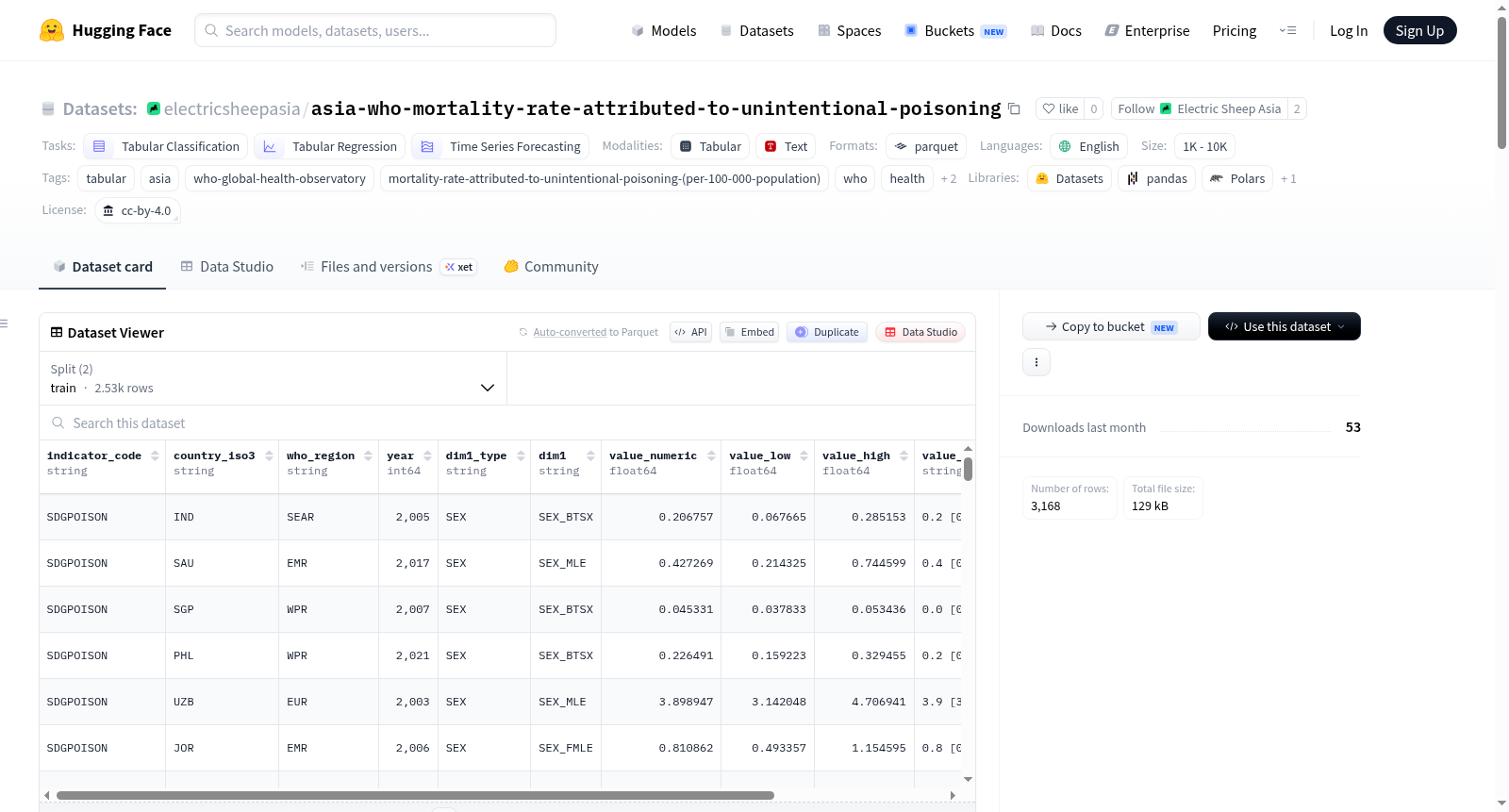Like the dataset with the heart button
The width and height of the screenshot is (1509, 812).
coord(1060,108)
